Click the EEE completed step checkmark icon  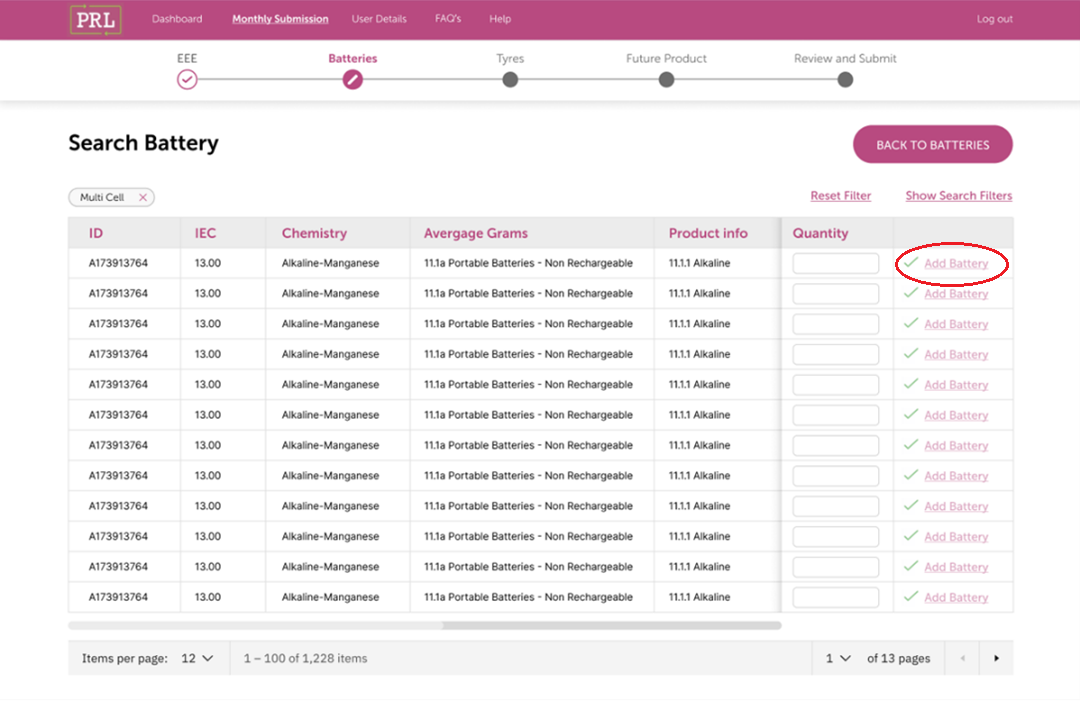click(x=187, y=80)
